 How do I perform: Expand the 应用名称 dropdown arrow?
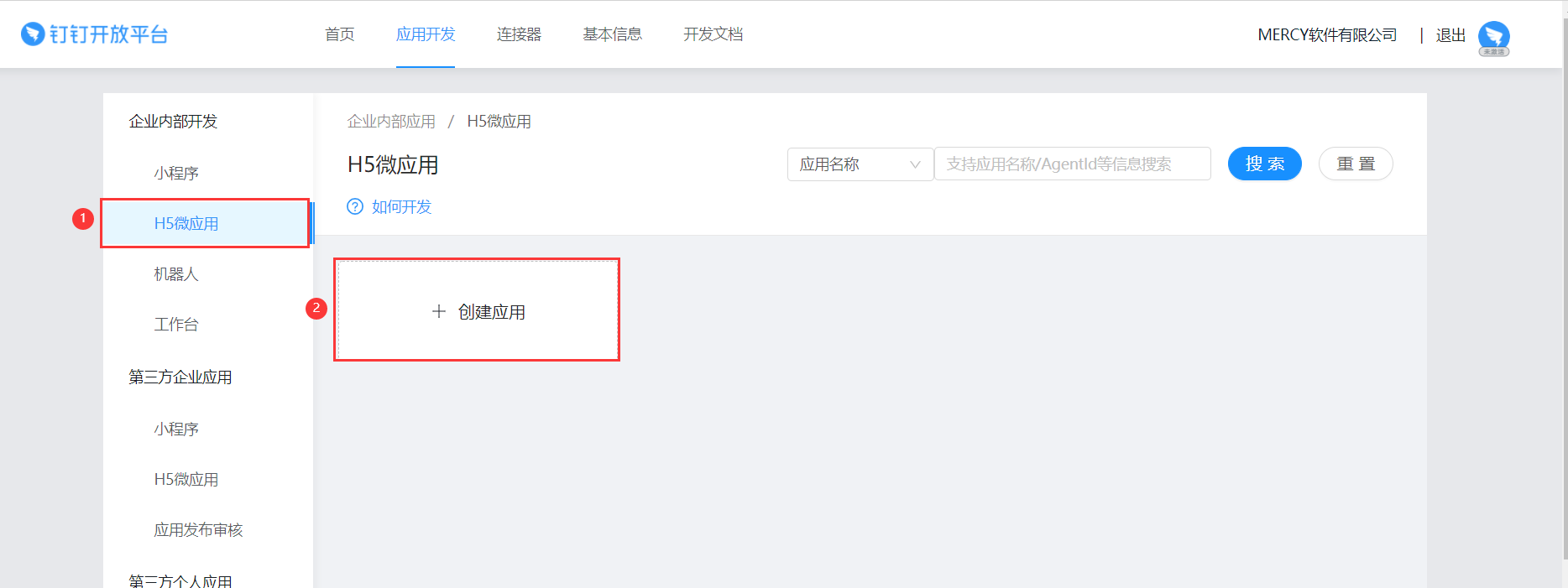915,164
